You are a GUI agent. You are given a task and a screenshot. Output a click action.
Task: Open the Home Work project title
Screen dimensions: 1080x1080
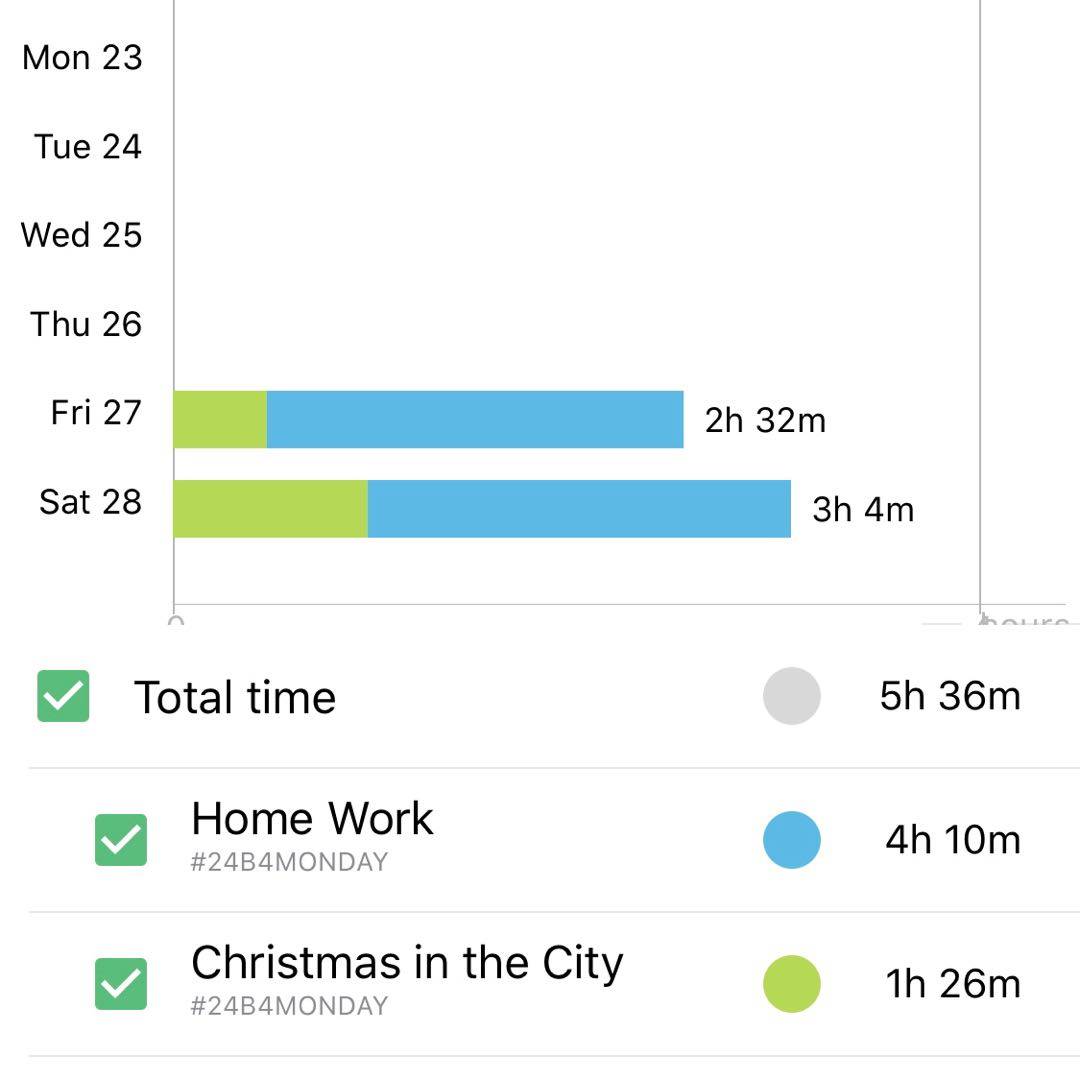[x=312, y=819]
